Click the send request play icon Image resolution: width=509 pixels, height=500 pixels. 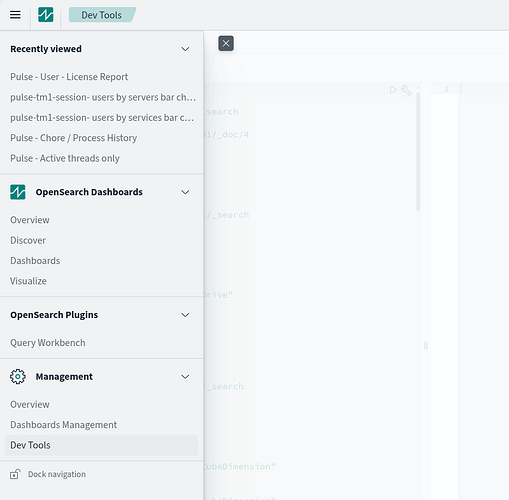(393, 90)
